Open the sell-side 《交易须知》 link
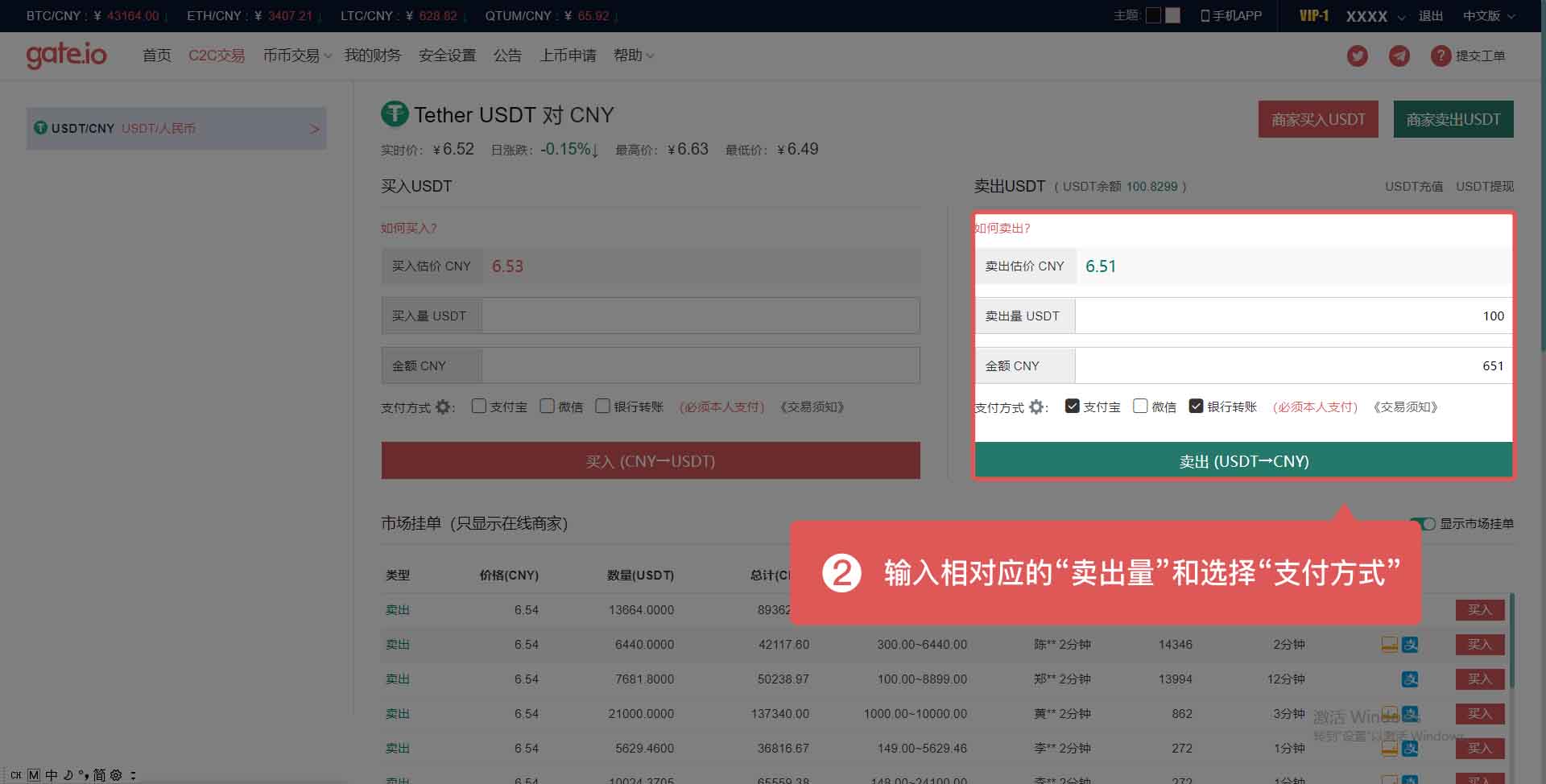The image size is (1546, 784). coord(1406,407)
